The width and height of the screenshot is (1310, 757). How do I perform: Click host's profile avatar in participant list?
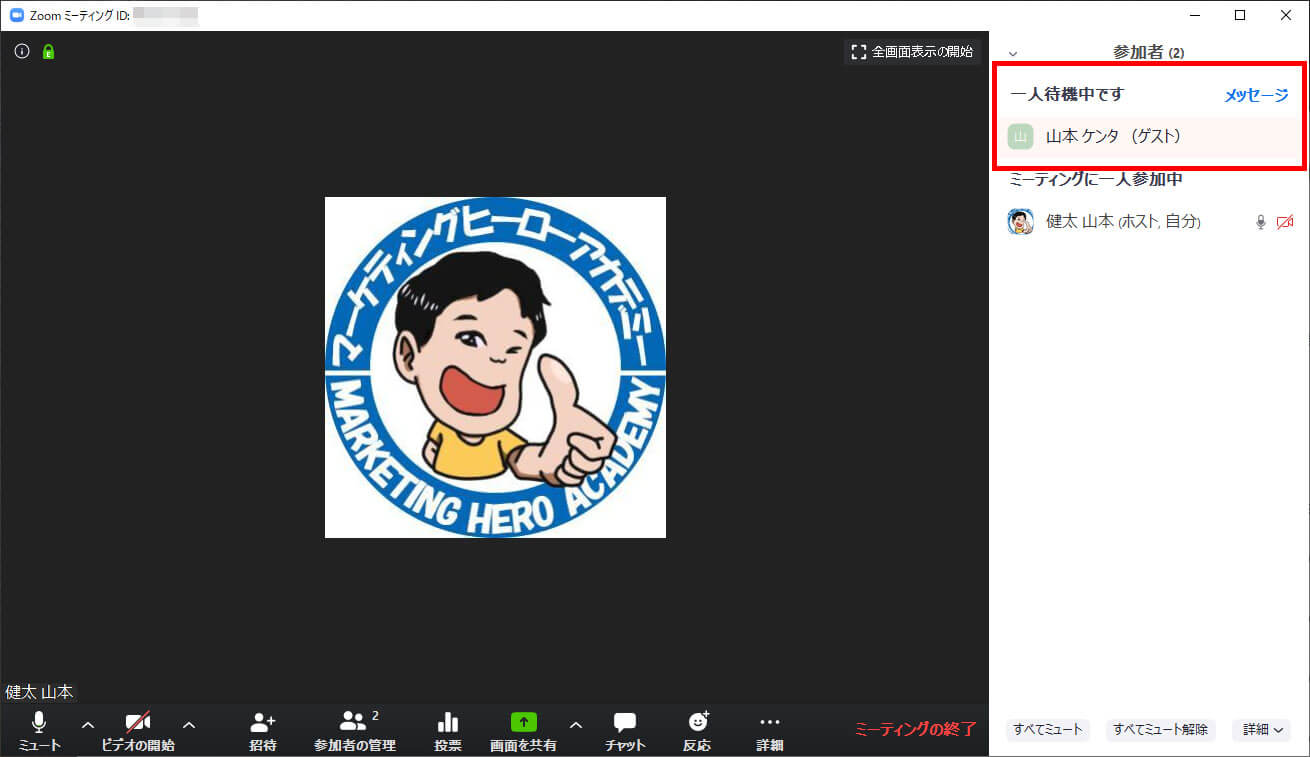(x=1020, y=222)
